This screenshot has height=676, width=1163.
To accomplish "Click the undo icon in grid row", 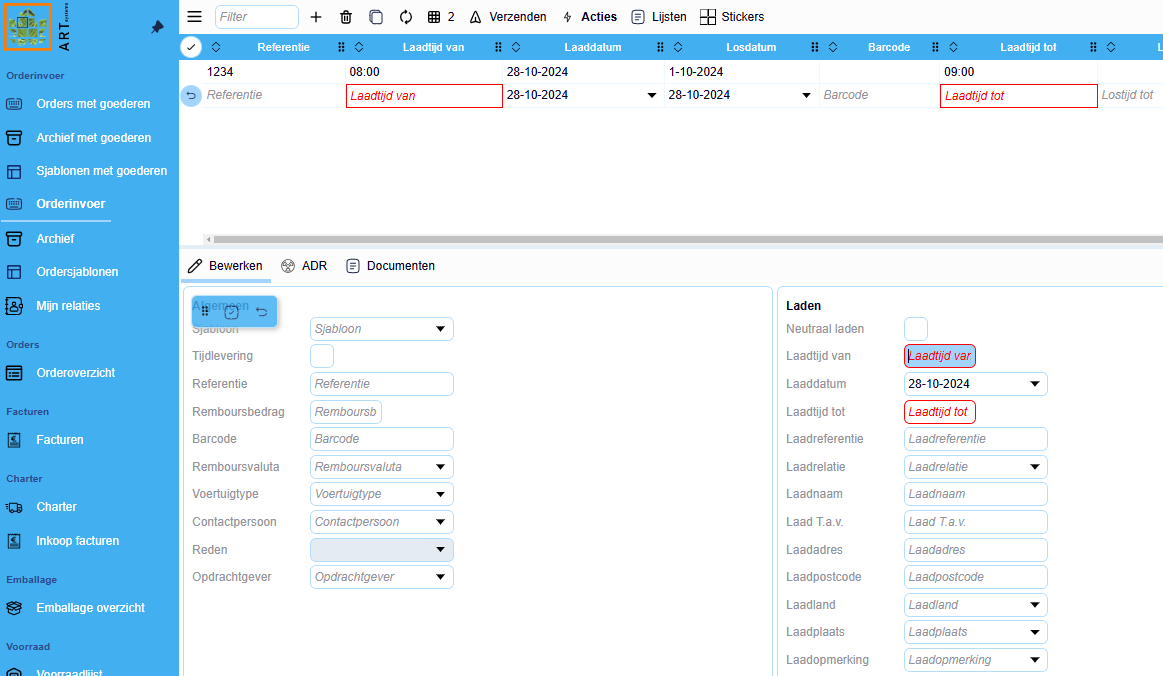I will point(191,95).
